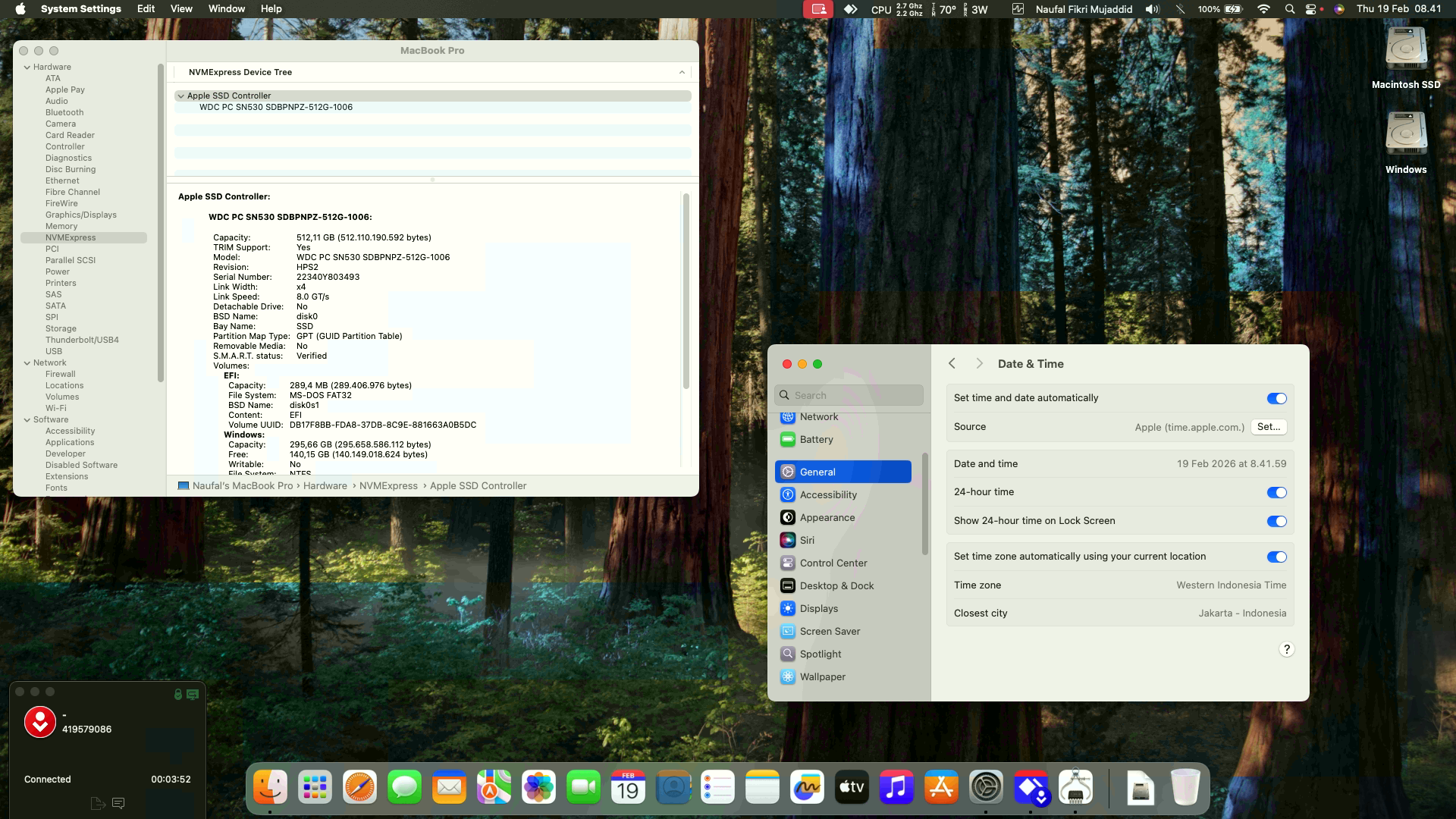Toggle Set time and date automatically
This screenshot has width=1456, height=819.
1276,398
